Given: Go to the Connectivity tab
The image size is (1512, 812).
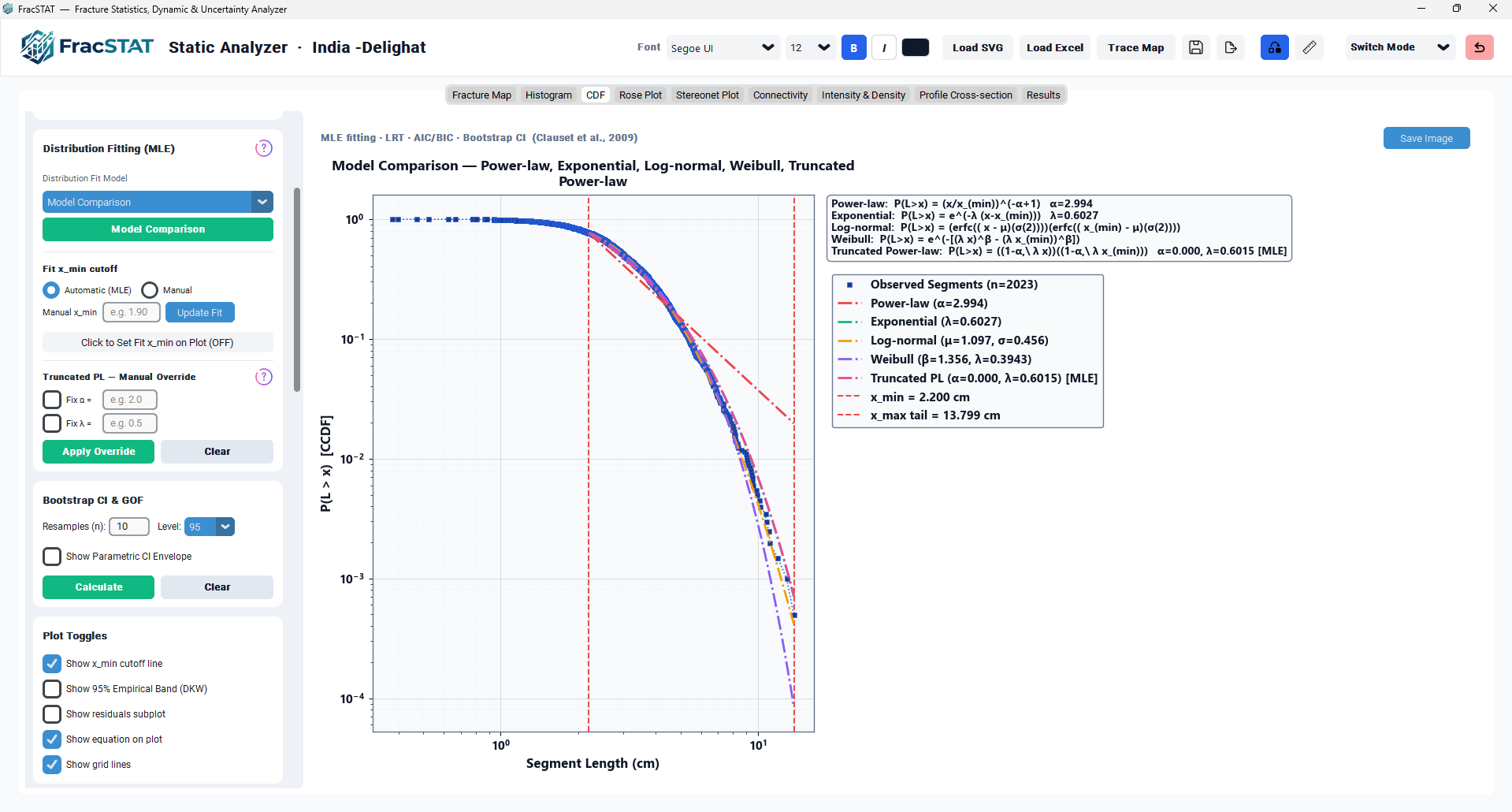Looking at the screenshot, I should (780, 95).
